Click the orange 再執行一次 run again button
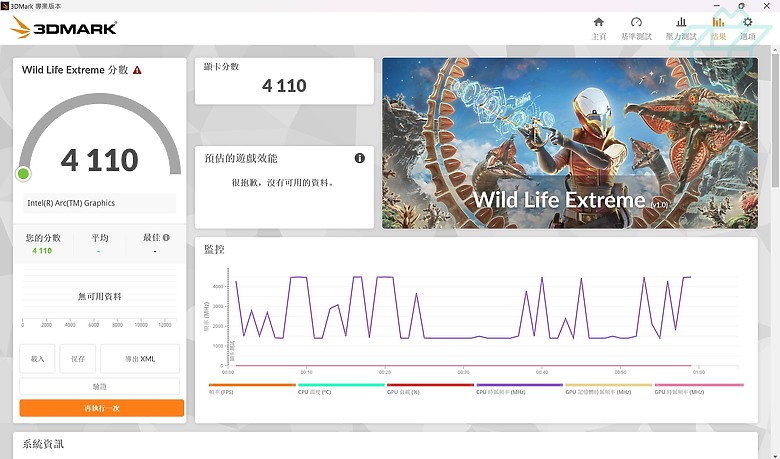Screen dimensions: 780x459 (101, 408)
